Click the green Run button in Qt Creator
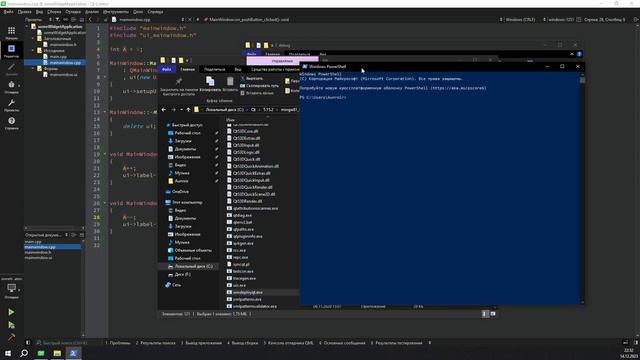Viewport: 640px width, 360px height. click(x=11, y=312)
